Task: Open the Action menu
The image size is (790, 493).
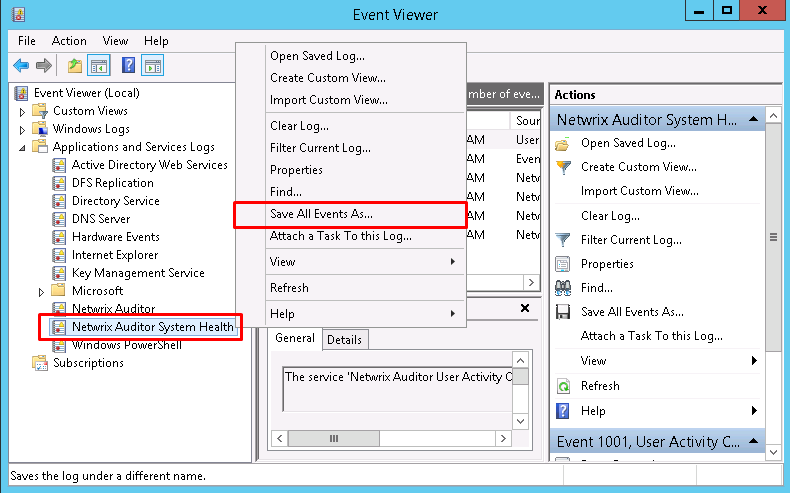Action: pos(69,41)
